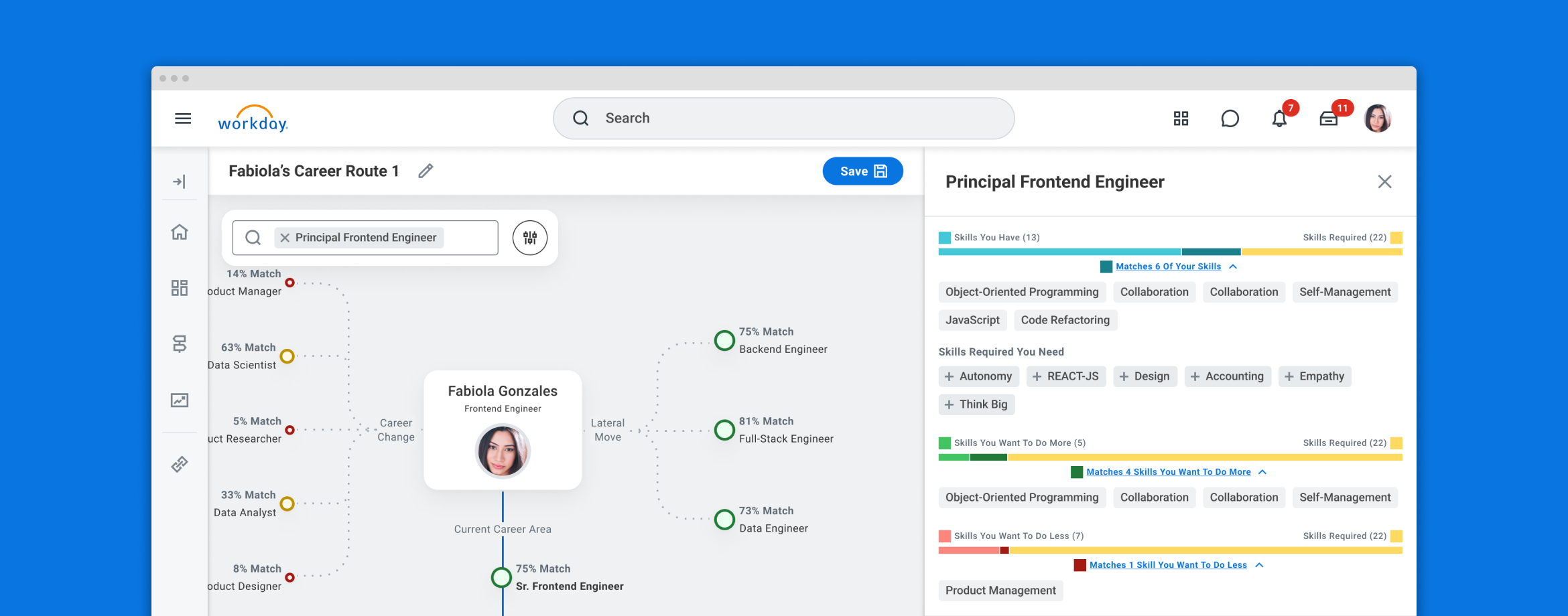Click Skills You Want To Do Less progress bar
1568x616 pixels.
click(1170, 550)
